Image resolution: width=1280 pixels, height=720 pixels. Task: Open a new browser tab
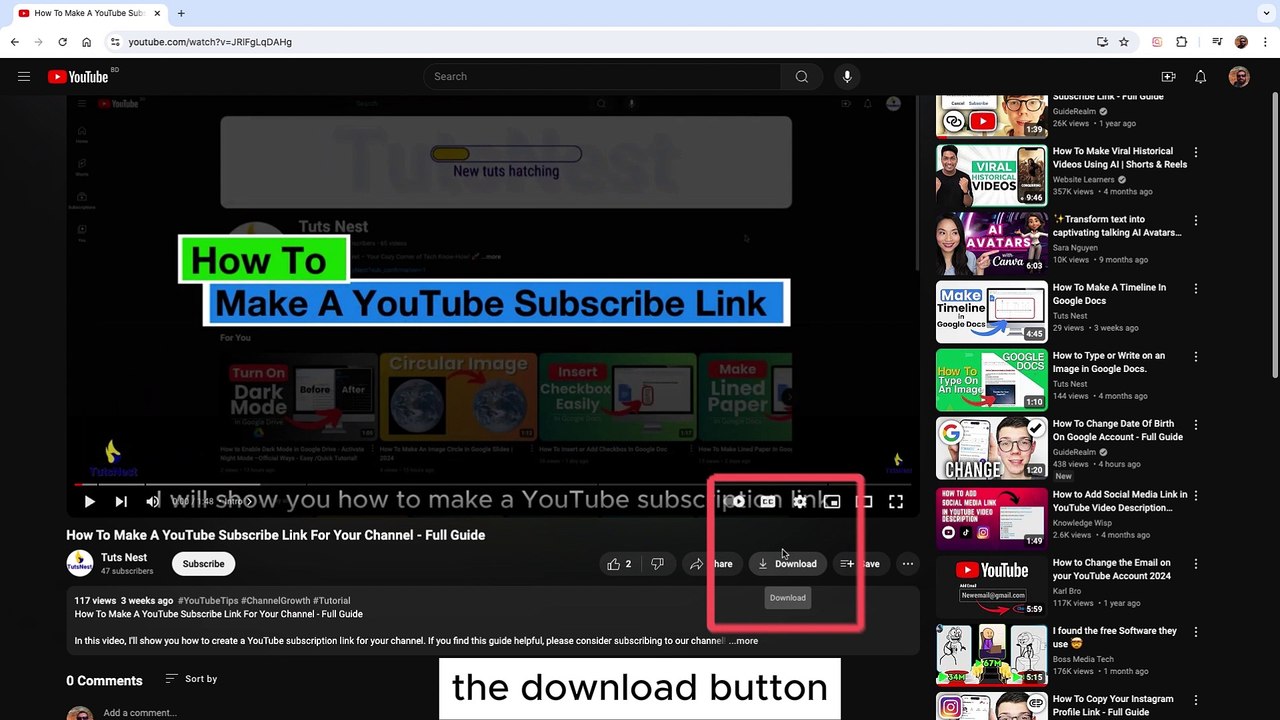pyautogui.click(x=181, y=13)
